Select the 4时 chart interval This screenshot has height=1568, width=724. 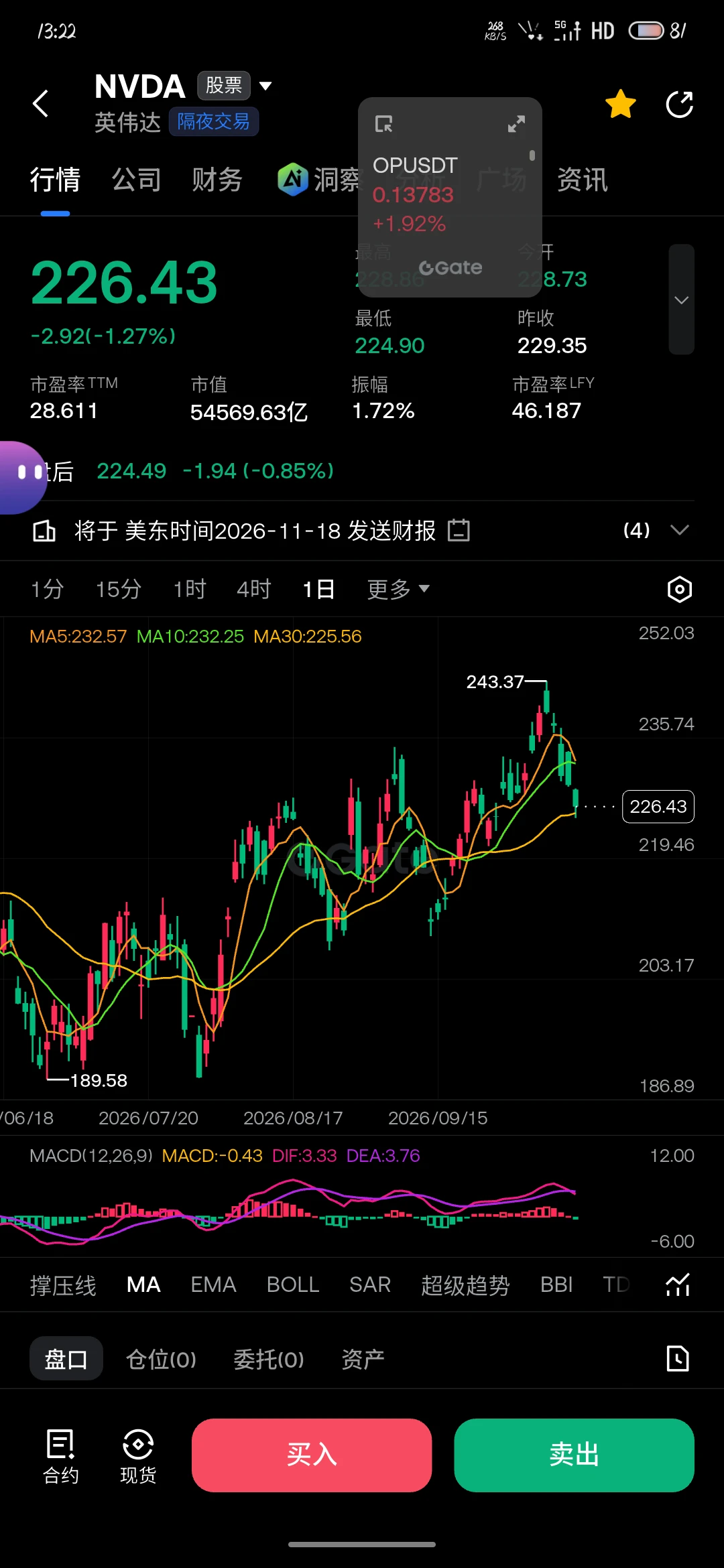click(x=254, y=589)
